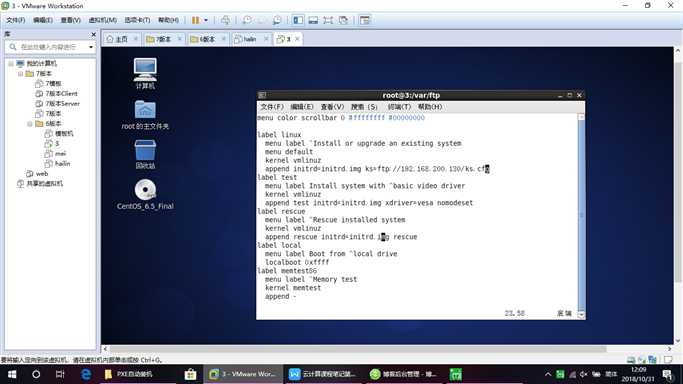Open the 查看(V) menu in VMware
This screenshot has width=683, height=384.
[x=71, y=20]
